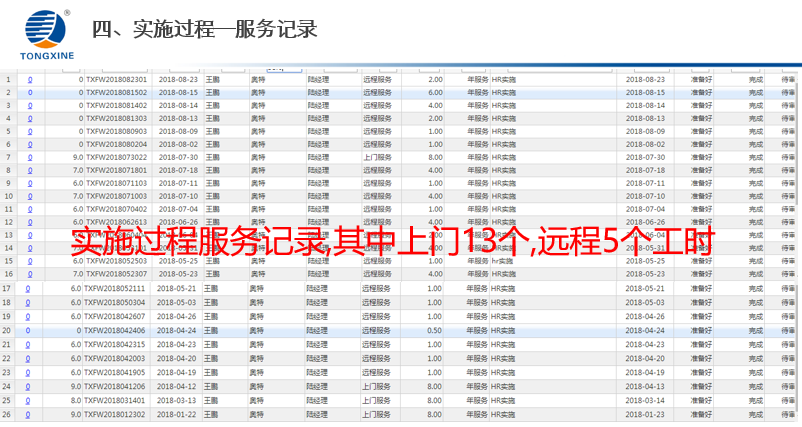This screenshot has width=802, height=427.
Task: Click service number TXFW2018042406
Action: (116, 330)
